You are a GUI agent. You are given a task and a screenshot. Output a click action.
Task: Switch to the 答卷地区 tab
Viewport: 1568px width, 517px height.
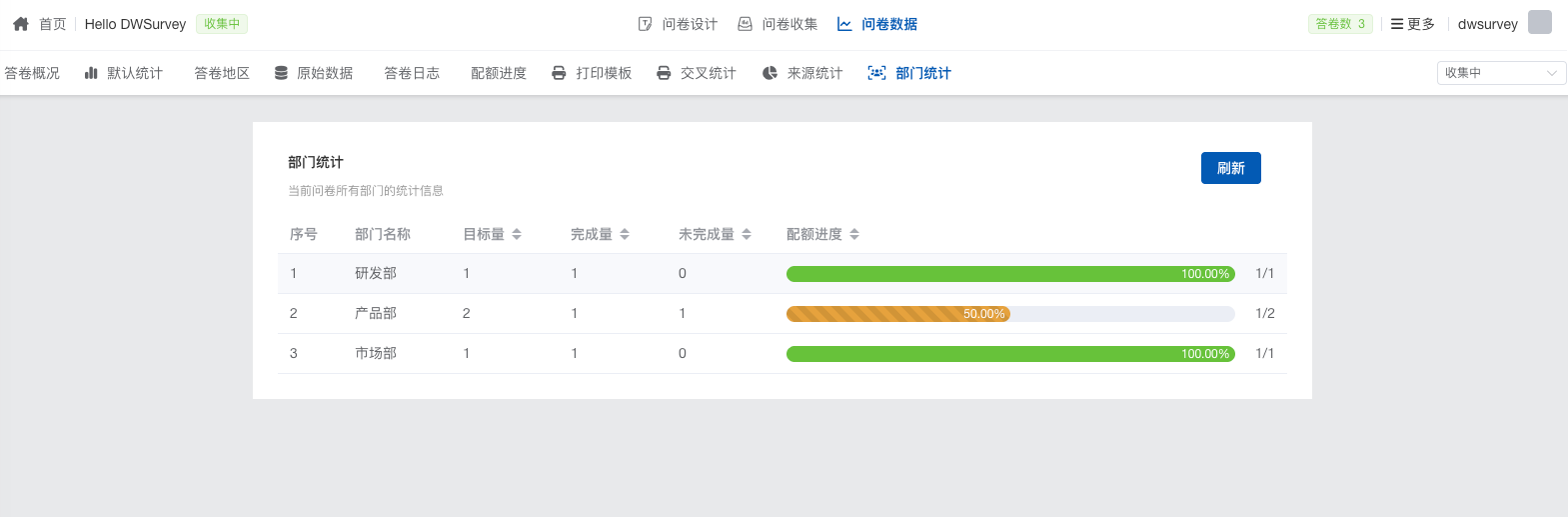tap(222, 73)
